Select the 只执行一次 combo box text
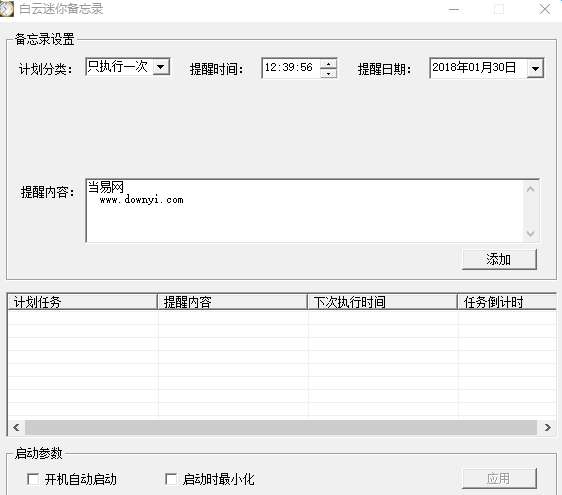Viewport: 562px width, 495px height. tap(118, 67)
